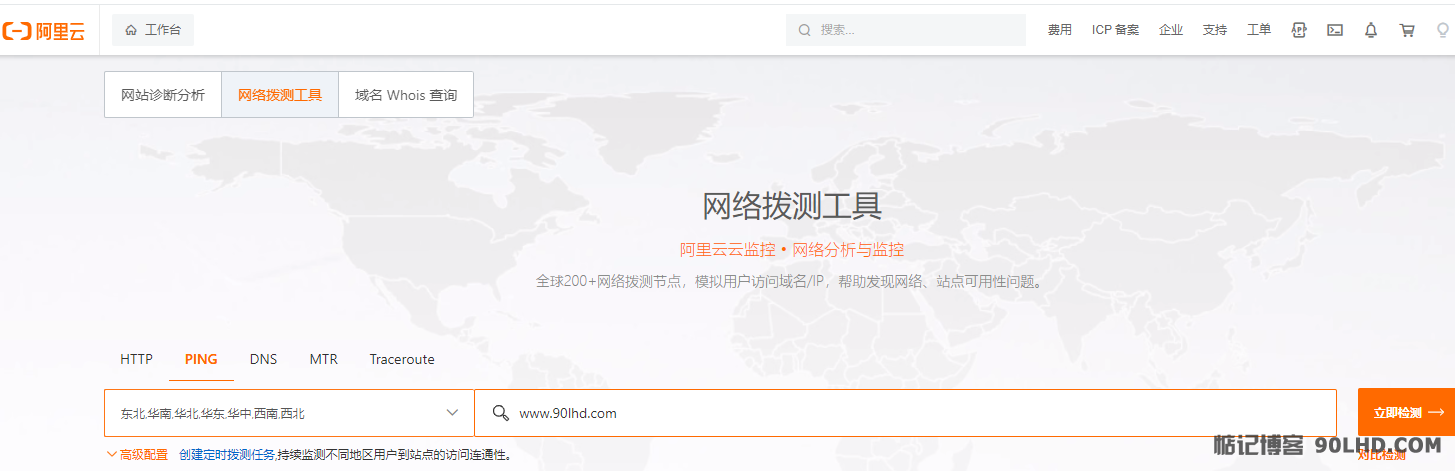1455x471 pixels.
Task: Click the magnifier icon in the top search box
Action: [804, 30]
